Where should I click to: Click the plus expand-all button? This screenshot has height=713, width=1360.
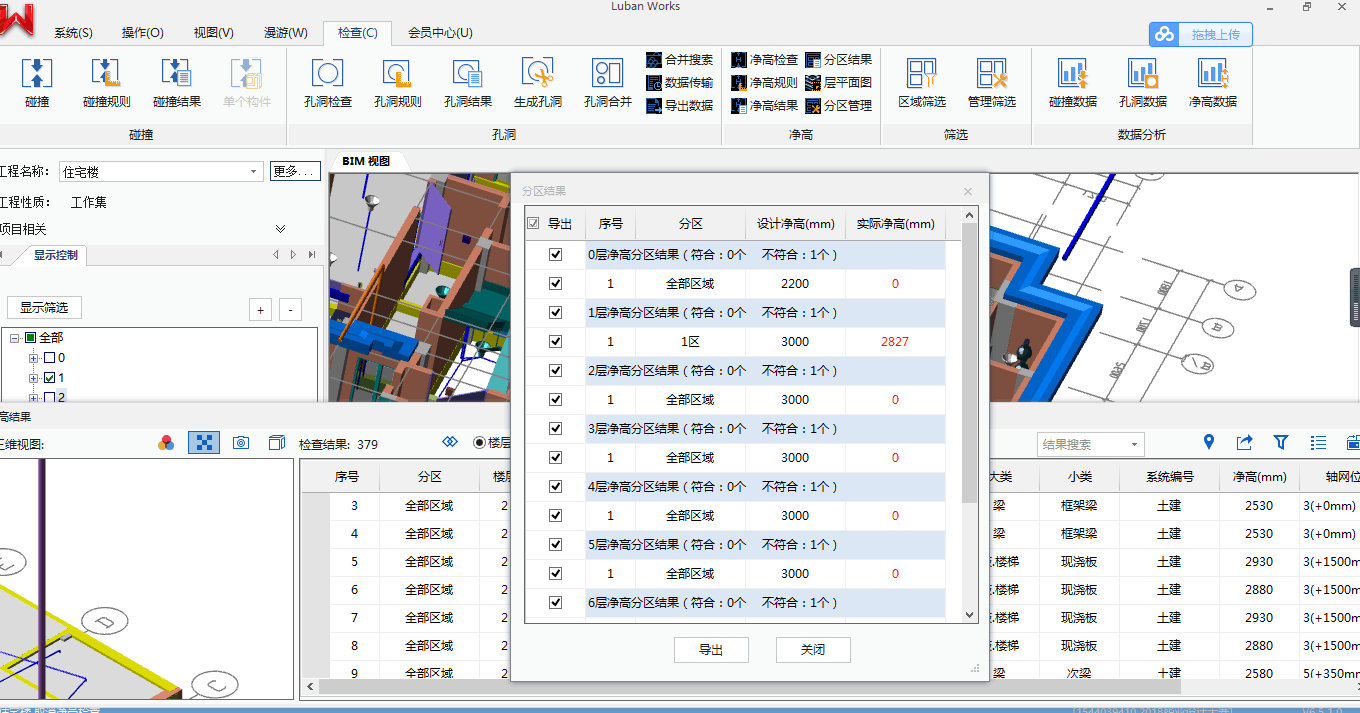(x=261, y=310)
